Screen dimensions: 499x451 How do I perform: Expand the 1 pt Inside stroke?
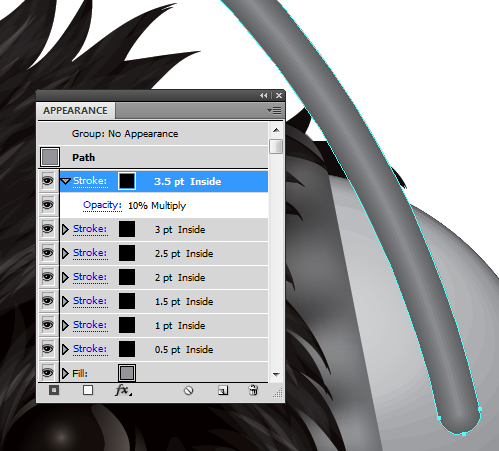coord(65,325)
